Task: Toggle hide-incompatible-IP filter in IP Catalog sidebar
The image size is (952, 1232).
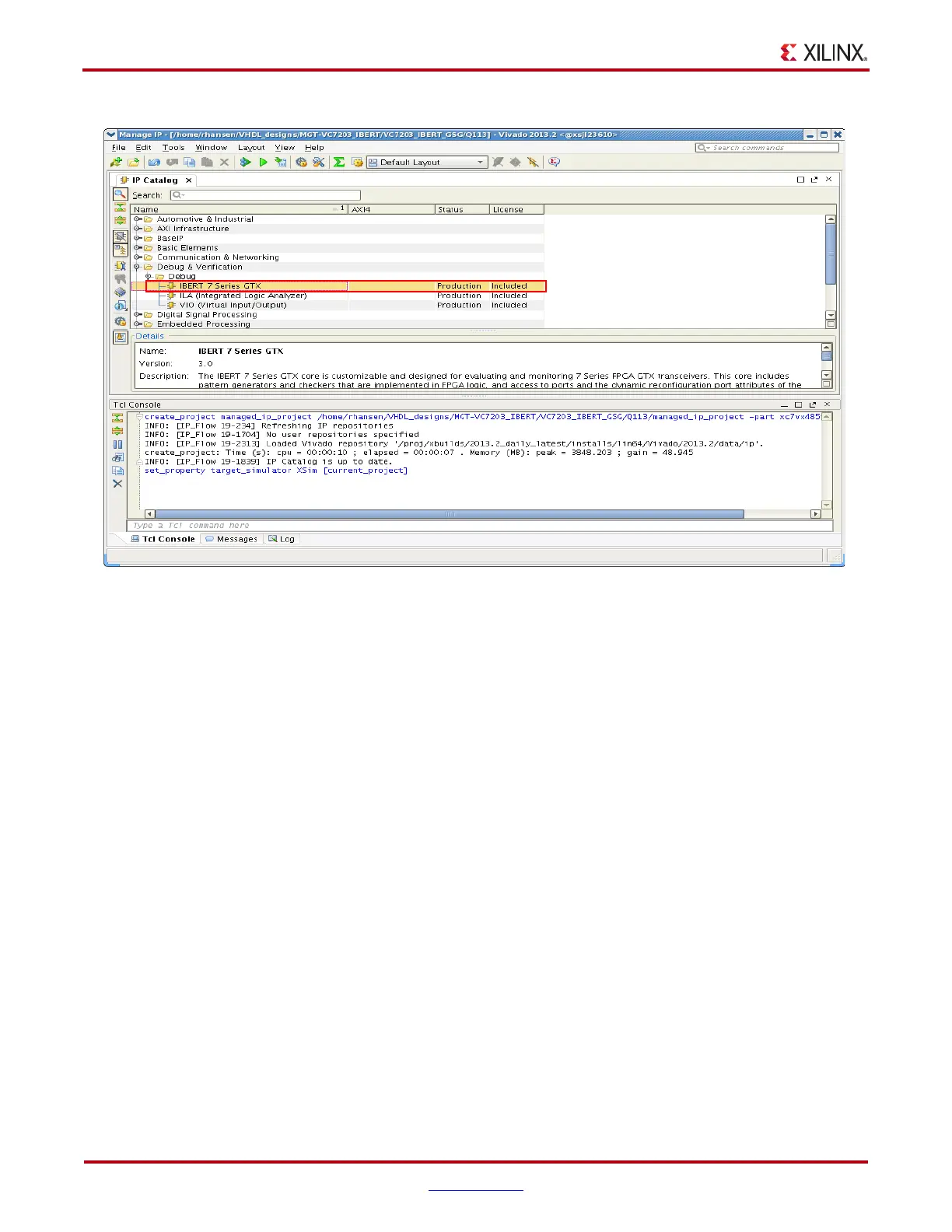Action: coord(120,236)
